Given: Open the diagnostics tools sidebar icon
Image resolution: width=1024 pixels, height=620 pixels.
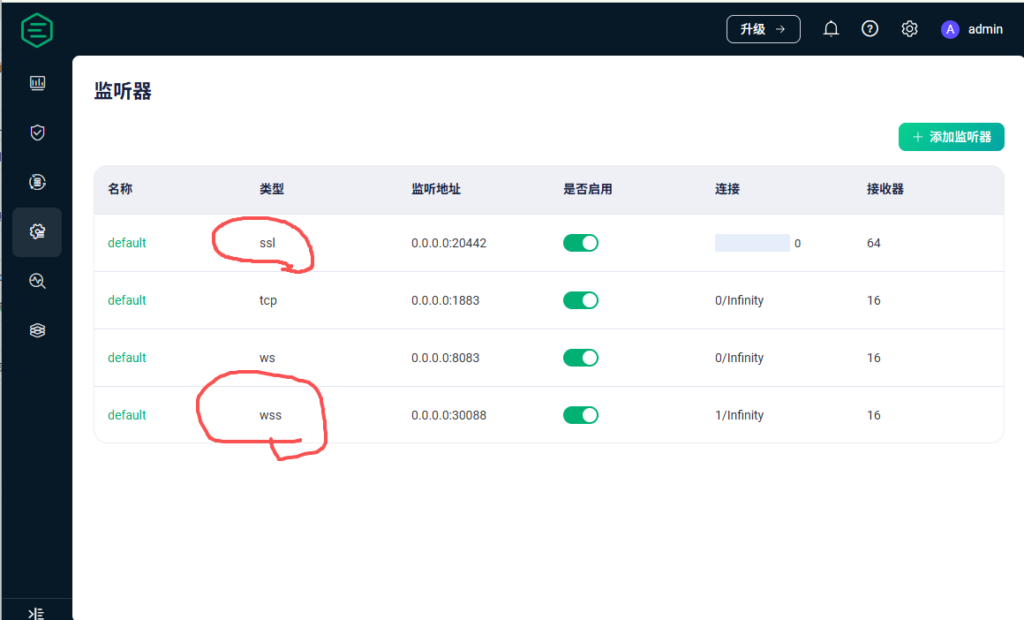Looking at the screenshot, I should coord(38,281).
